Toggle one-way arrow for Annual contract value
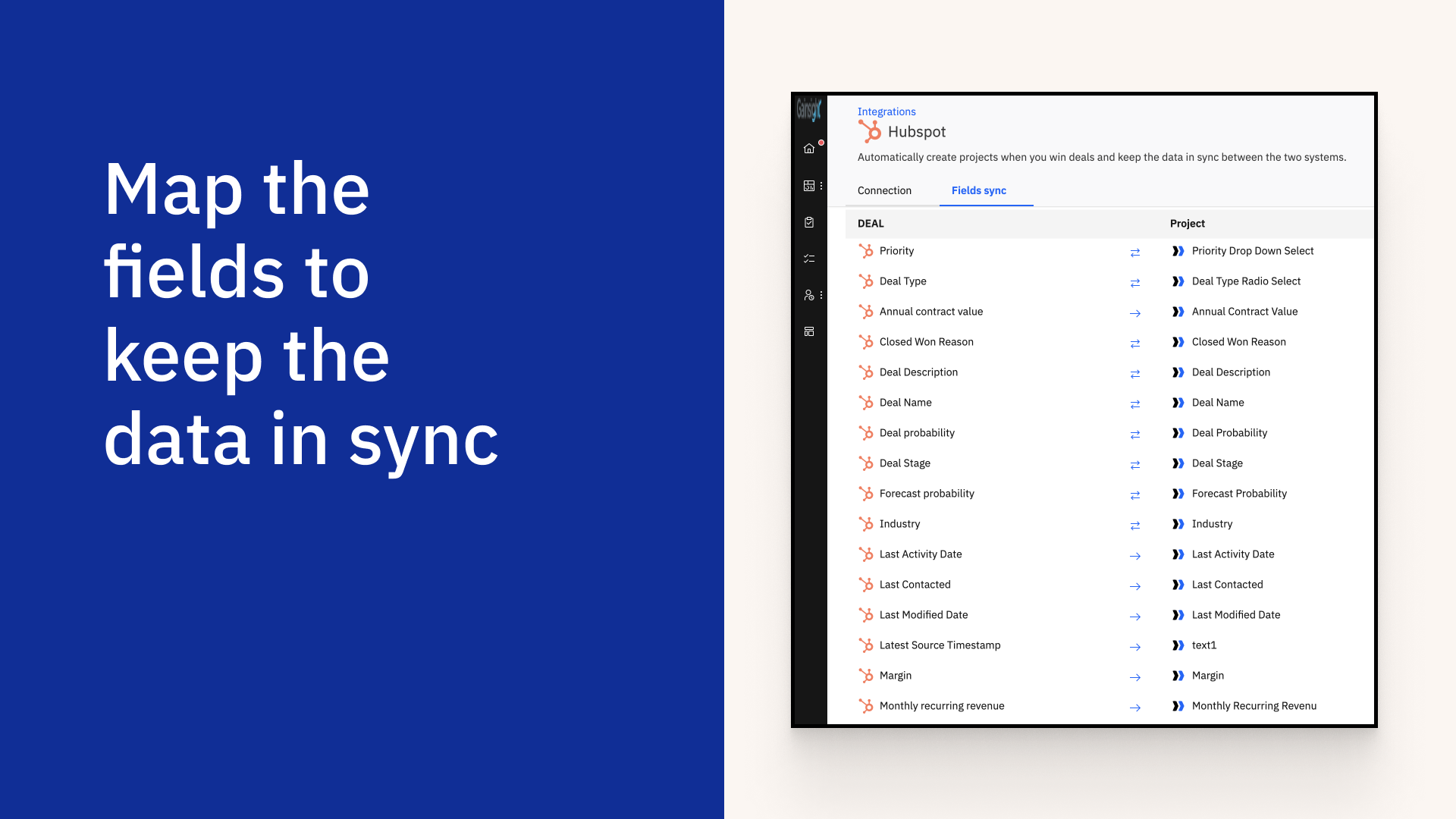The width and height of the screenshot is (1456, 819). pyautogui.click(x=1135, y=313)
